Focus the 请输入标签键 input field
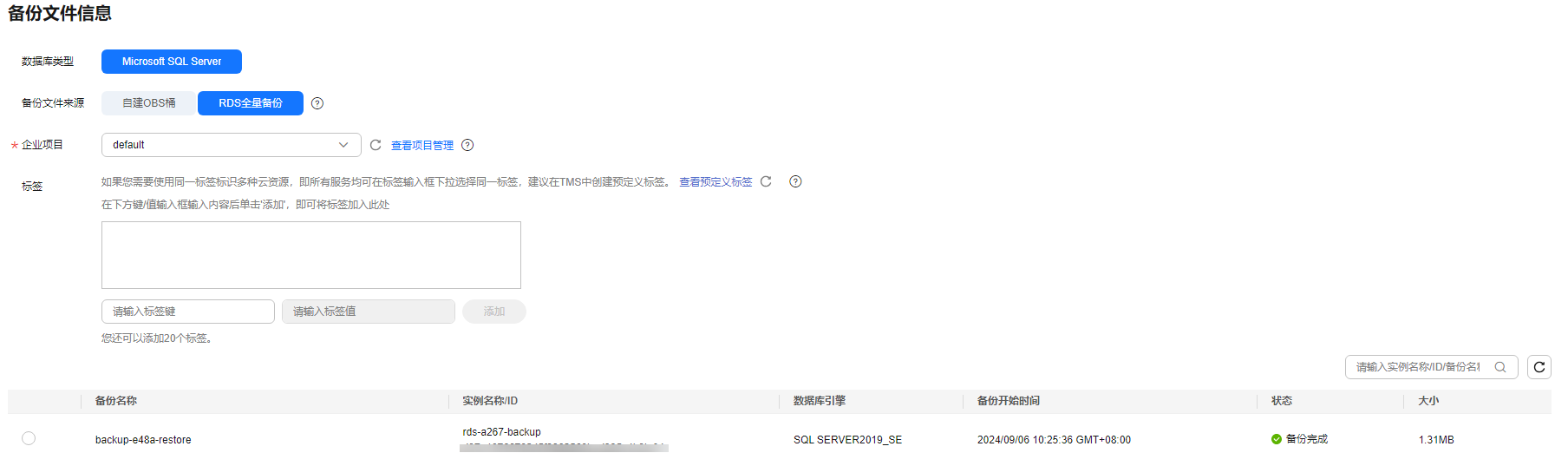The height and width of the screenshot is (466, 1568). 188,312
